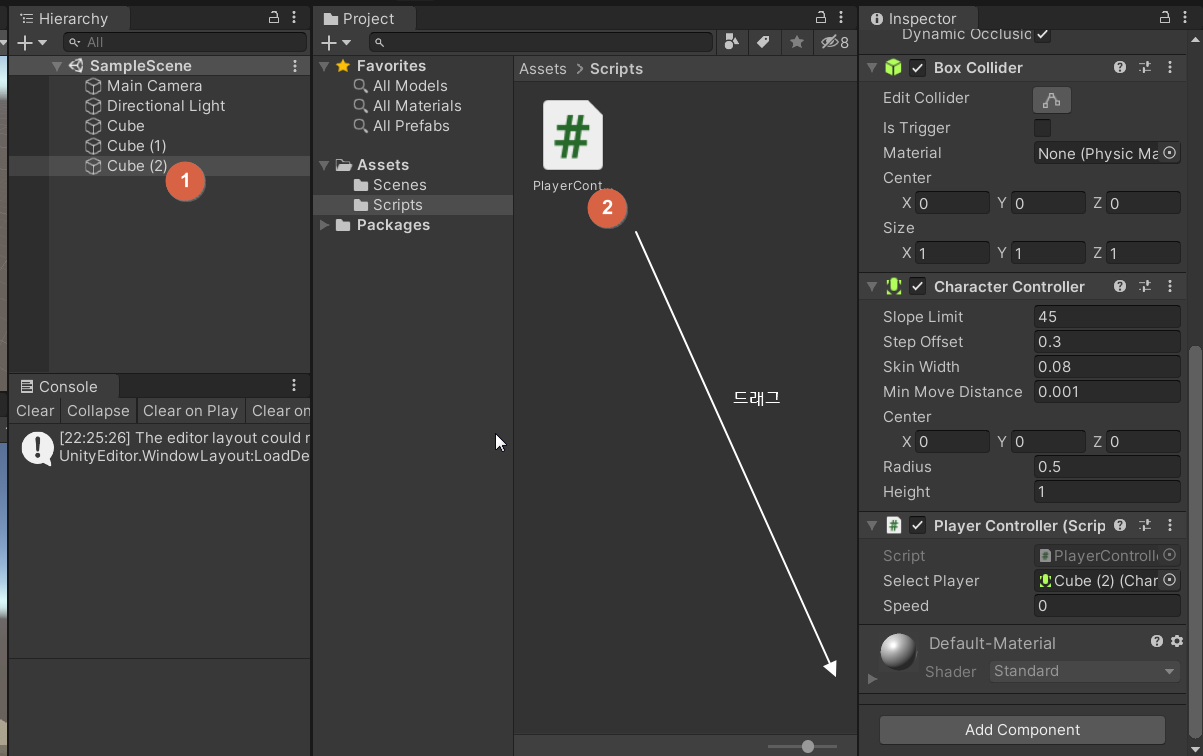Disable the Box Collider component
Screen dimensions: 1203x756
(x=917, y=68)
